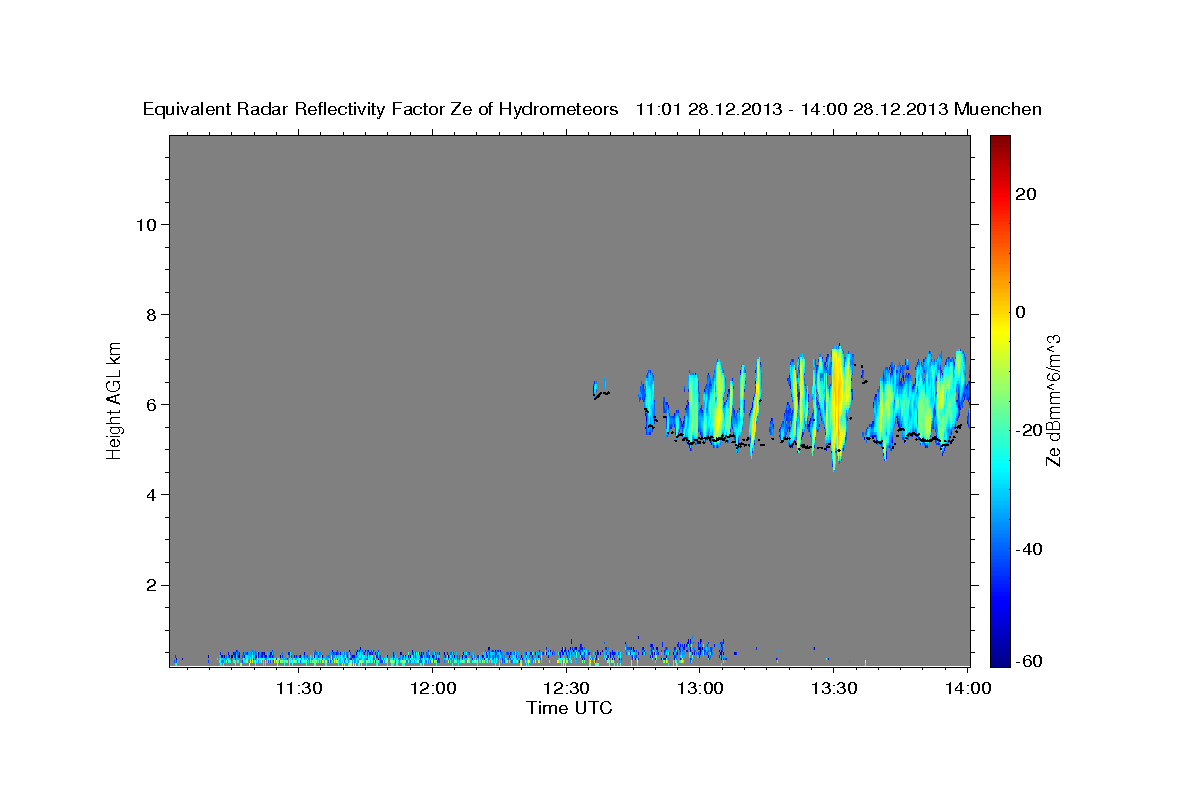The image size is (1200, 800).
Task: Click the '12:00' time tick label
Action: (433, 688)
